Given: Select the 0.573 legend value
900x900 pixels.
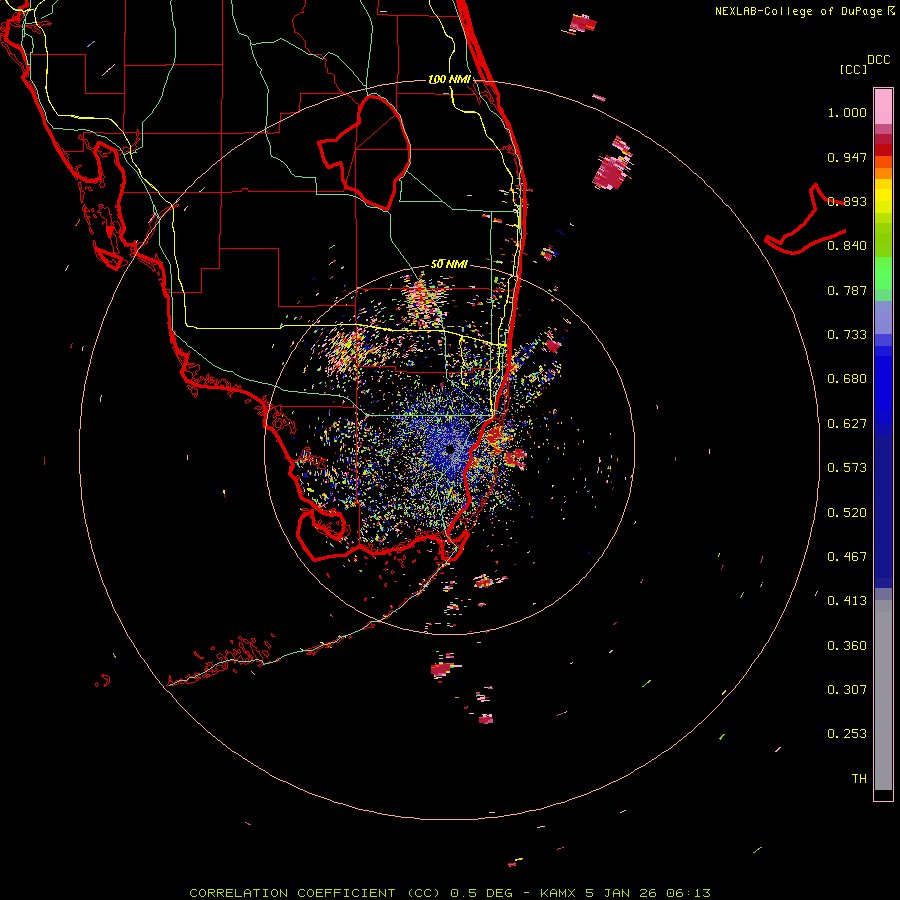Looking at the screenshot, I should point(847,468).
